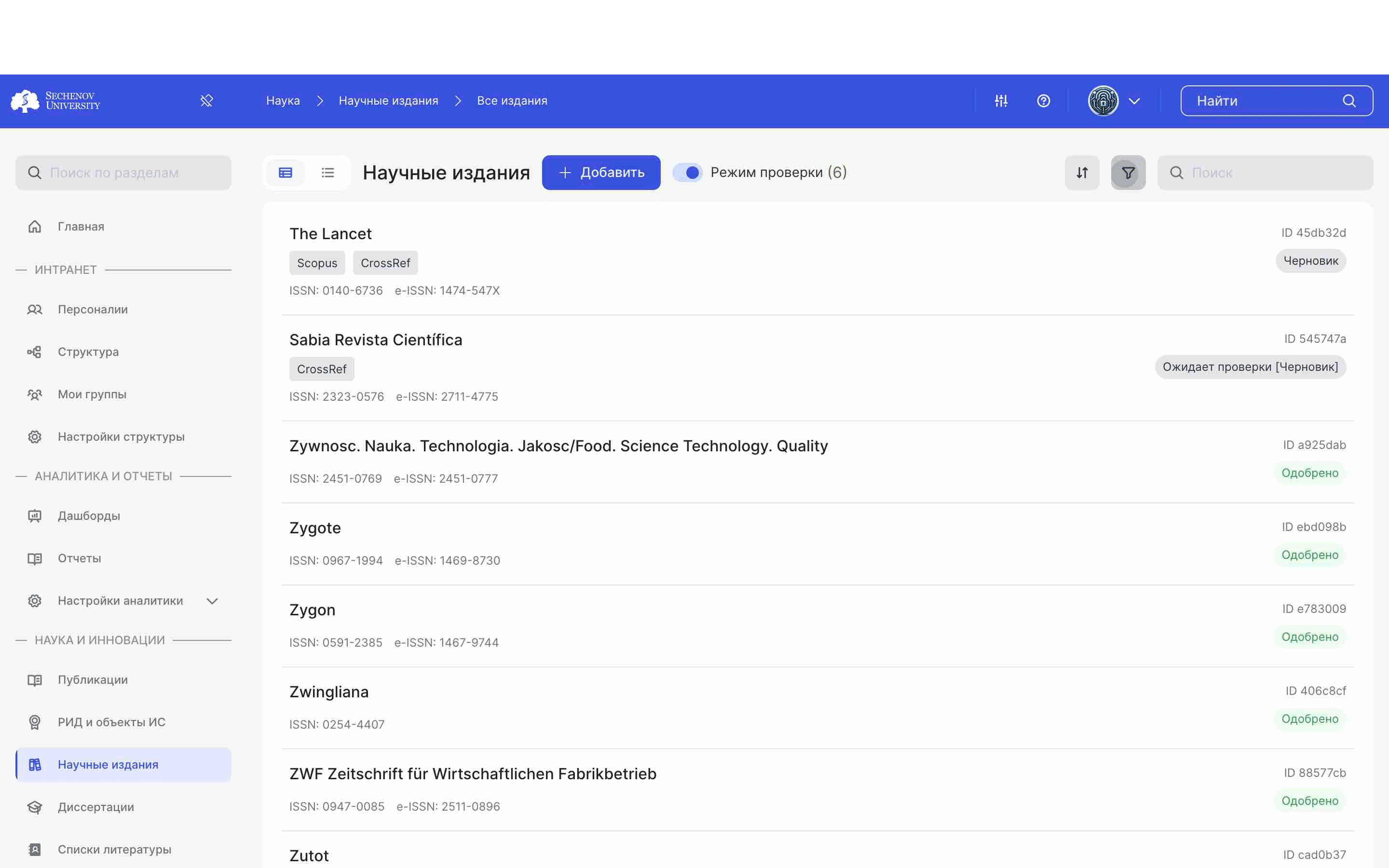Click the settings/sliders icon in top navbar

(1001, 100)
